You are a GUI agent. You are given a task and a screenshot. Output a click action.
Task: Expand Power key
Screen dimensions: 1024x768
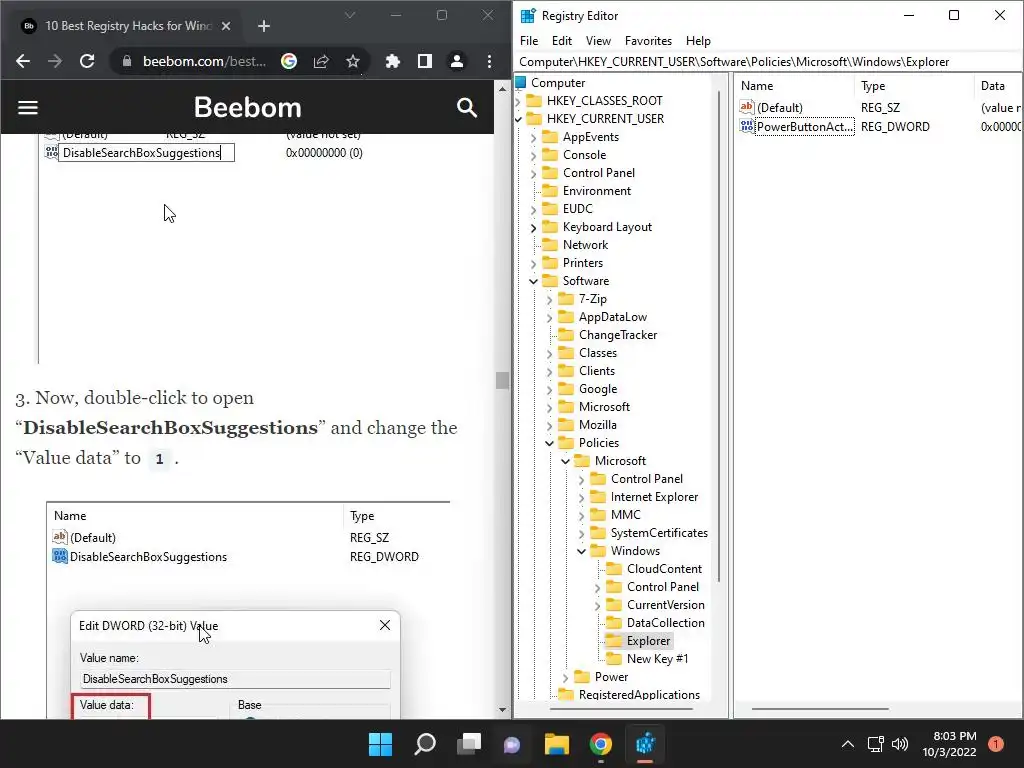[x=566, y=678]
